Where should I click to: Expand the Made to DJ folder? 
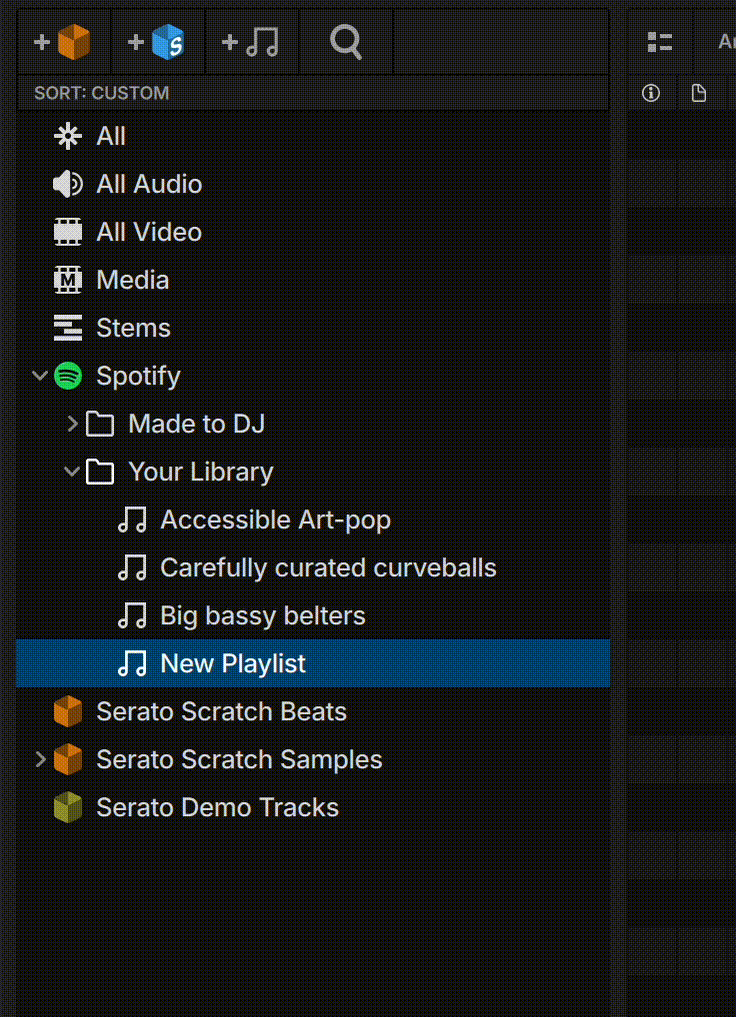tap(73, 424)
